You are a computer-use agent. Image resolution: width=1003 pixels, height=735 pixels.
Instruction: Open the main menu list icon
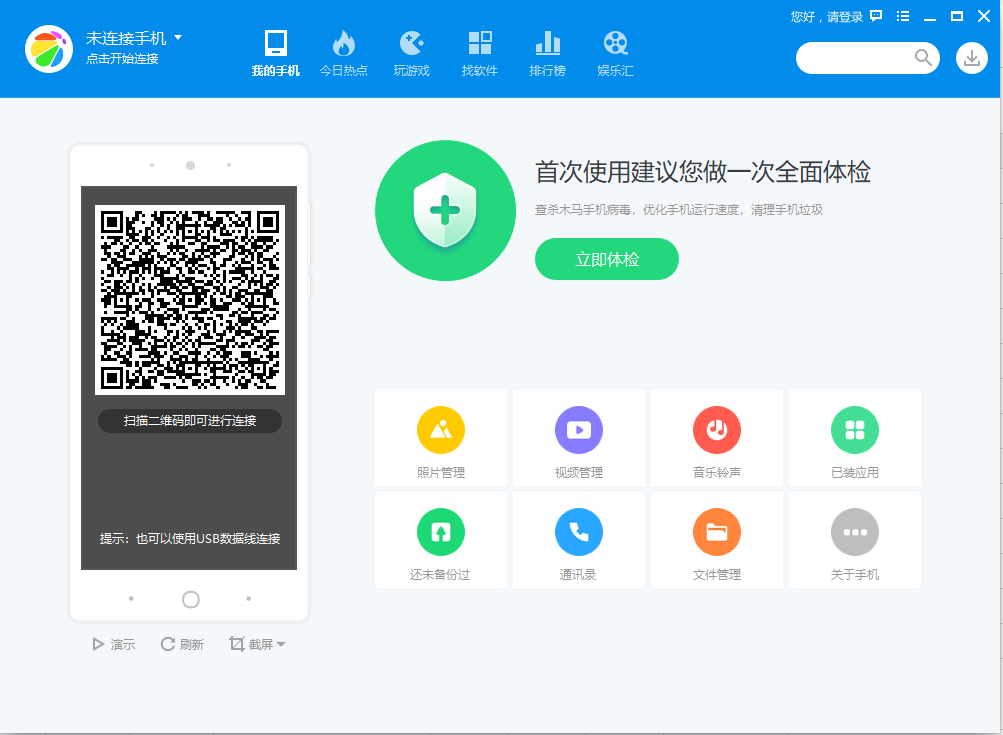coord(903,16)
